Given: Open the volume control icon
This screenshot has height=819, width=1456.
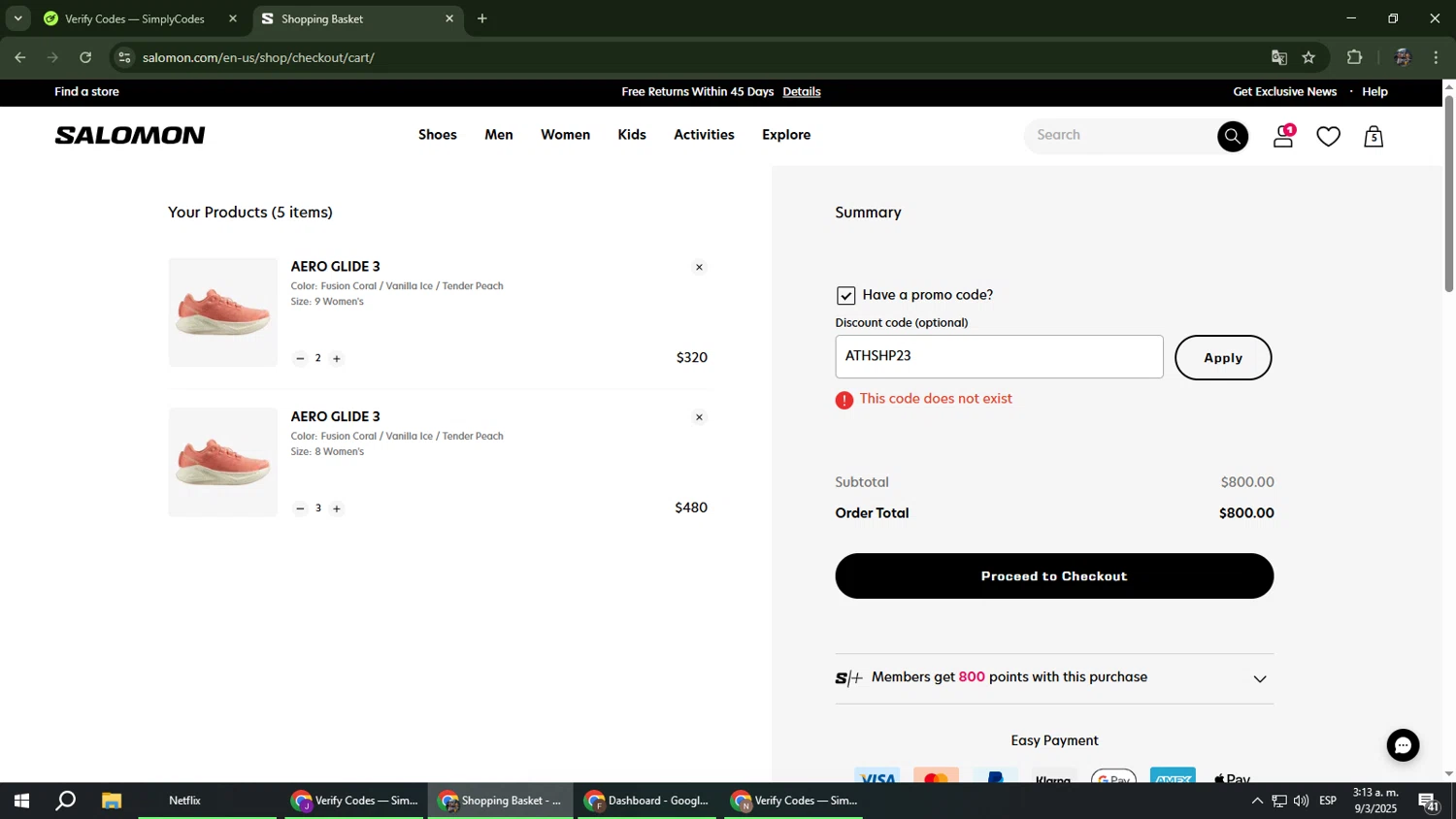Looking at the screenshot, I should tap(1301, 802).
